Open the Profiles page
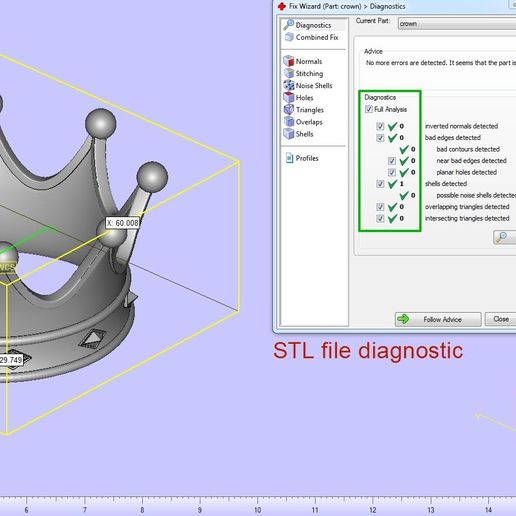Image resolution: width=516 pixels, height=516 pixels. point(302,158)
